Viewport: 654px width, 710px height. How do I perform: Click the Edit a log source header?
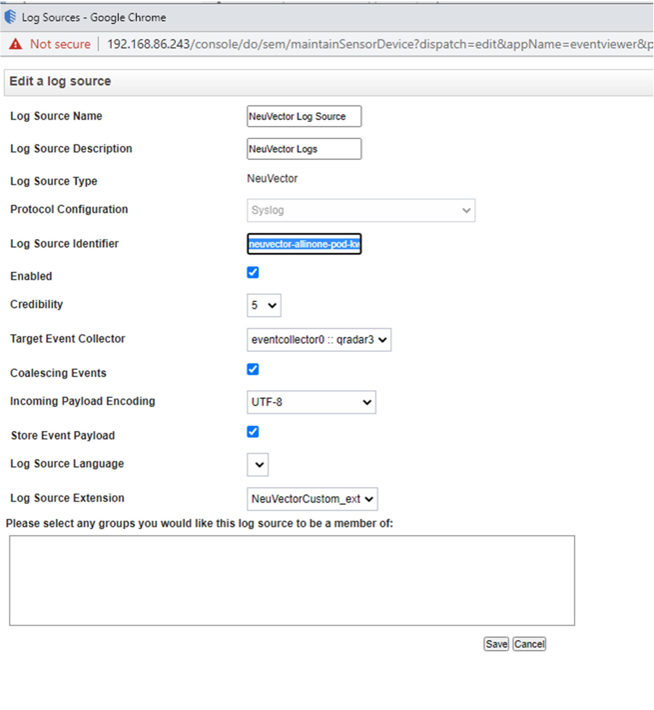60,81
